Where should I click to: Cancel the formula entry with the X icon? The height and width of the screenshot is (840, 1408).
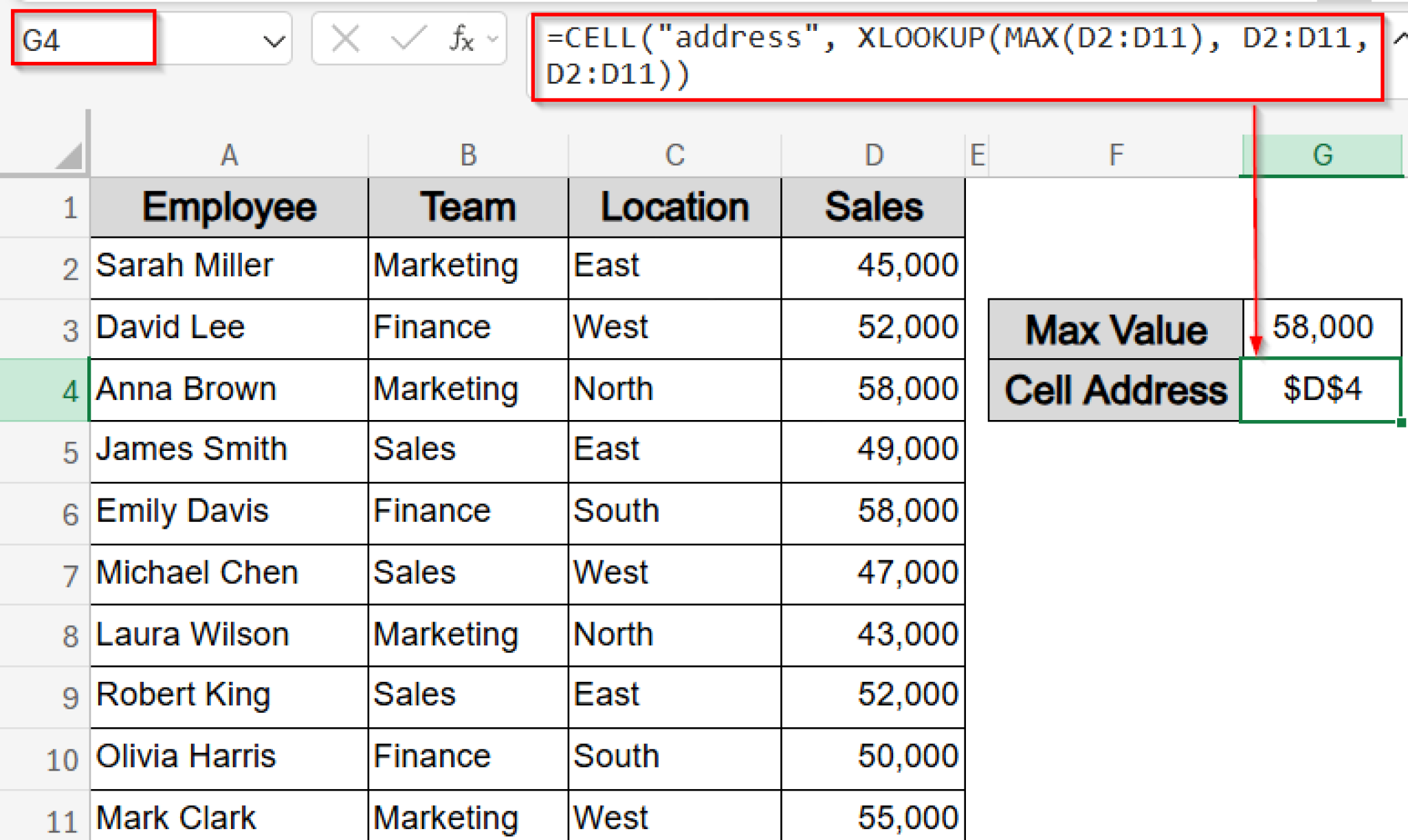346,39
